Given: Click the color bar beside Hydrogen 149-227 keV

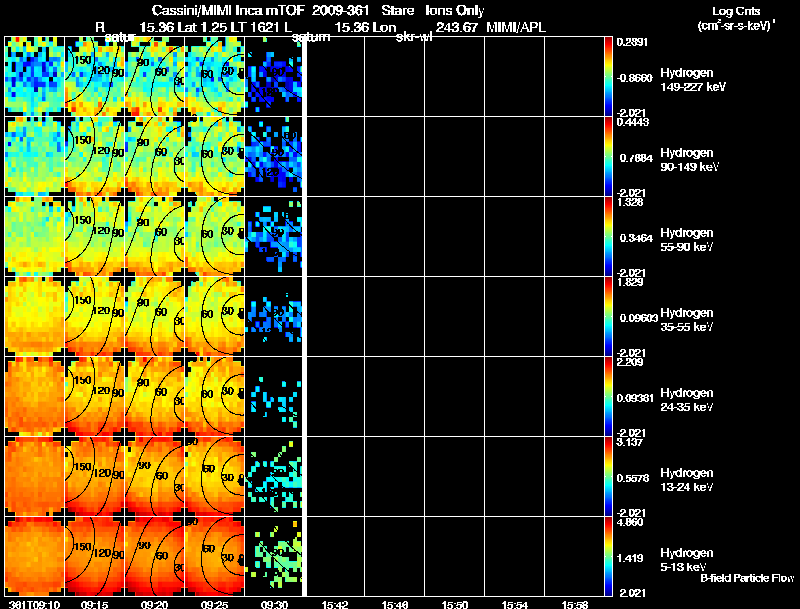Looking at the screenshot, I should coord(608,77).
